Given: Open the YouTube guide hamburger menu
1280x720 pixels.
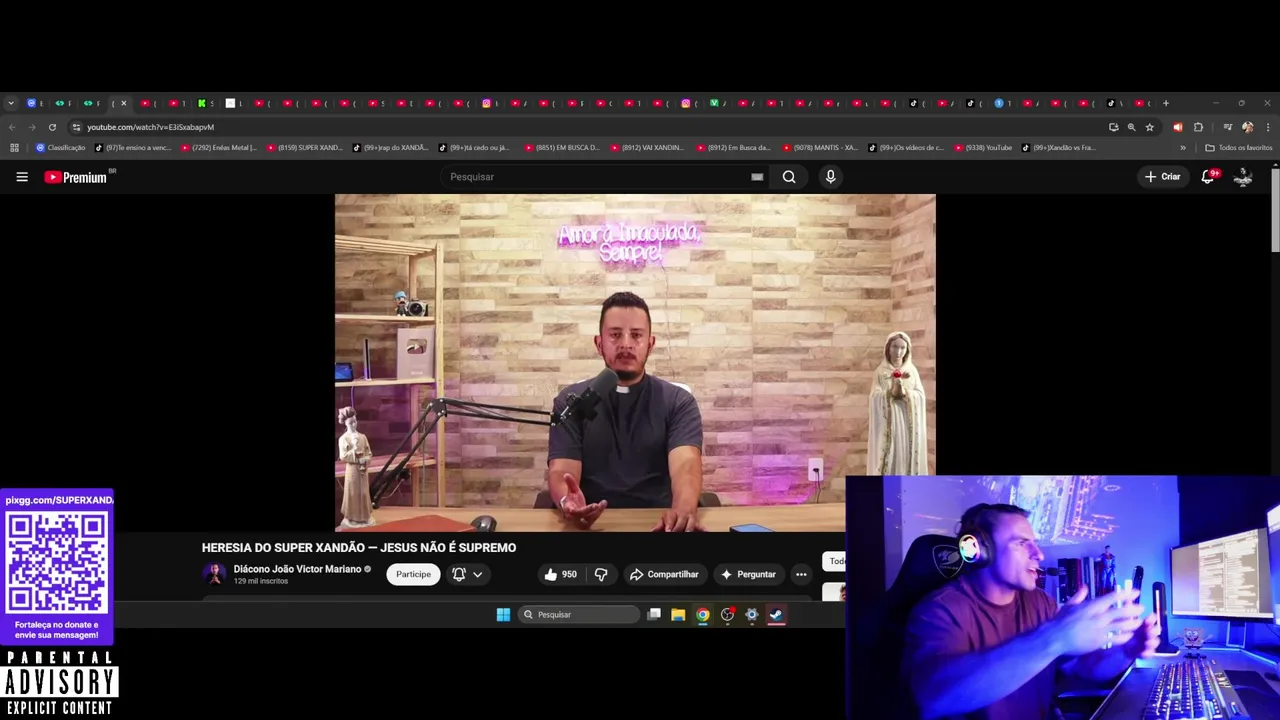Looking at the screenshot, I should click(22, 177).
